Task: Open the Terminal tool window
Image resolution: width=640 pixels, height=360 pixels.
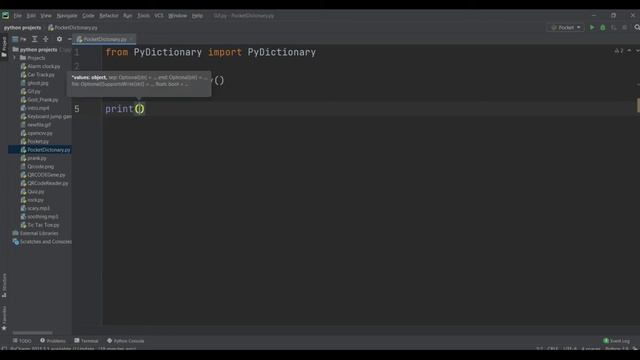Action: 87,341
